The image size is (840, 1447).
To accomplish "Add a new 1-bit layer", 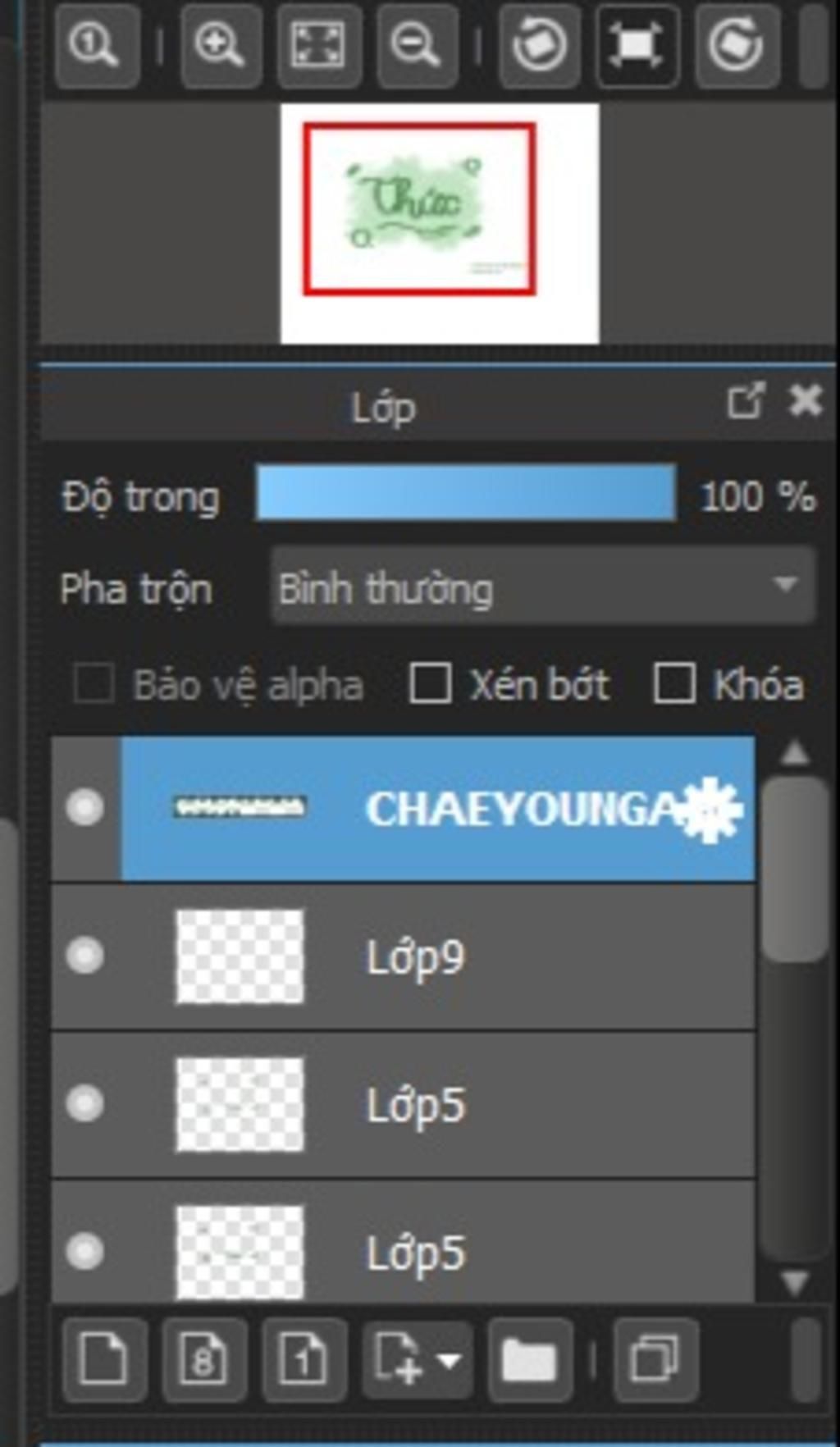I will 304,1361.
